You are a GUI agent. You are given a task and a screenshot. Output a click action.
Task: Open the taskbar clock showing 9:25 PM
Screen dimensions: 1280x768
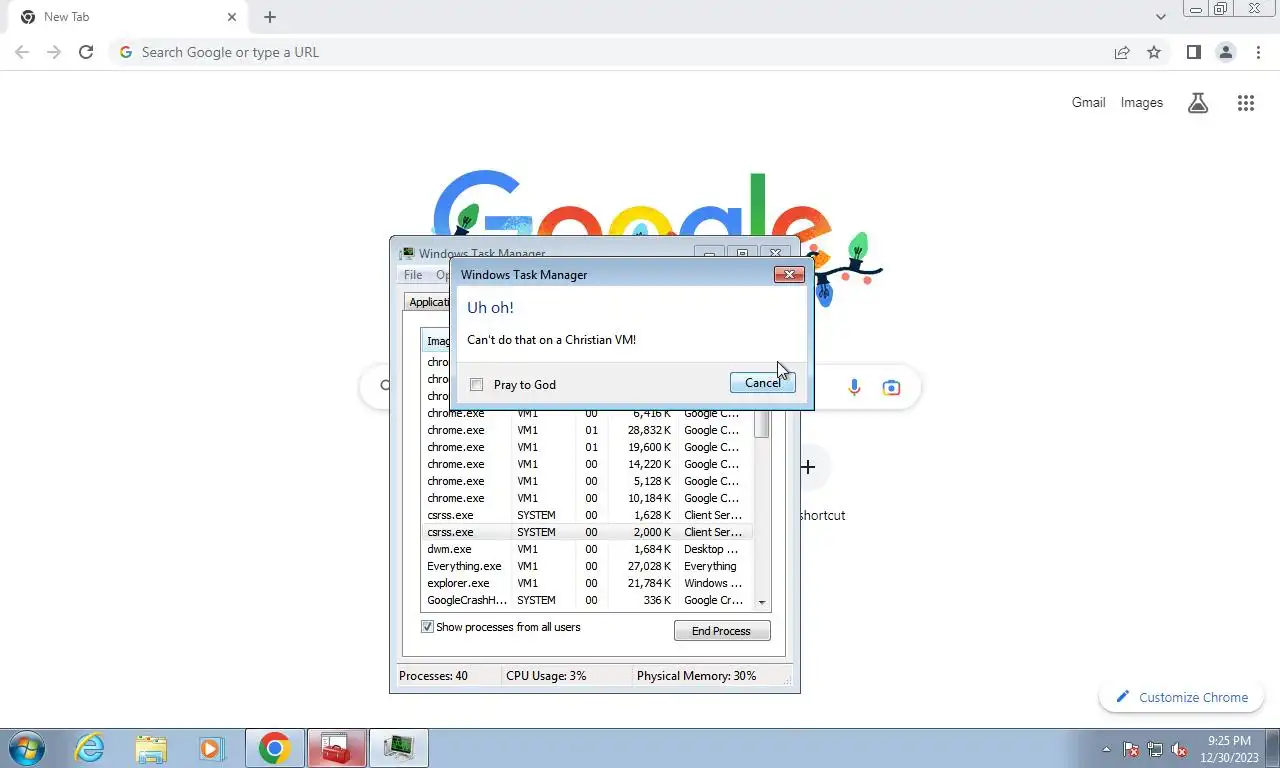coord(1229,749)
